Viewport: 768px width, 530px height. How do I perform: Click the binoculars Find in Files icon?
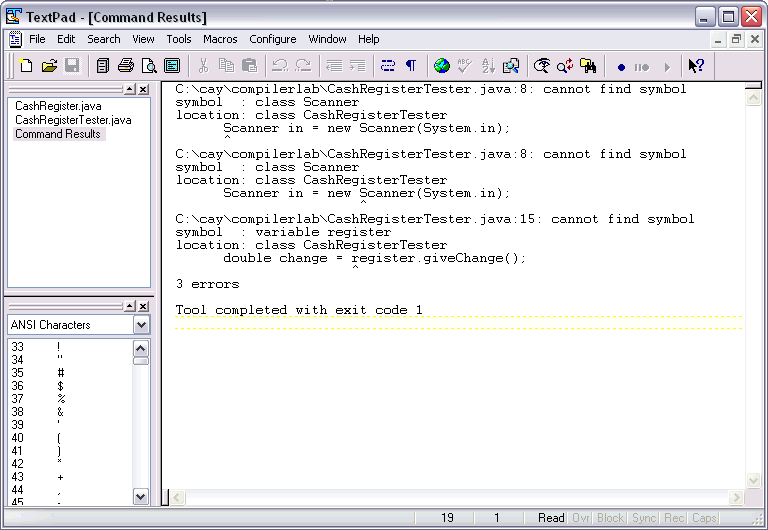point(588,66)
